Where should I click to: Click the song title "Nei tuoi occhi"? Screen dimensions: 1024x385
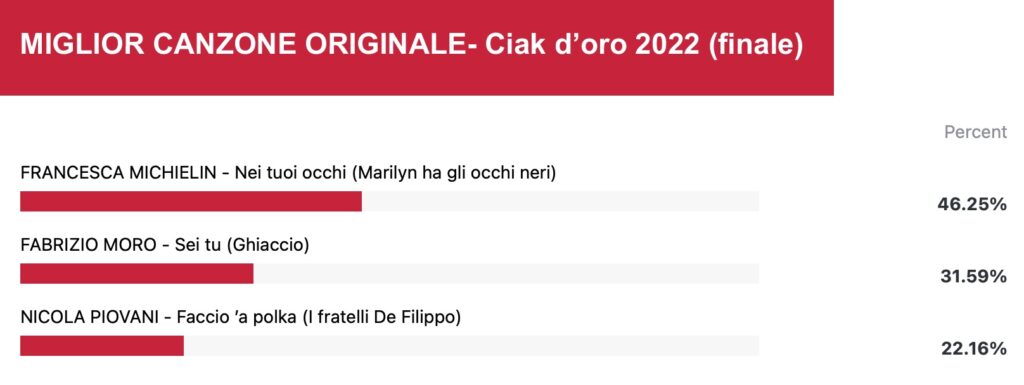[291, 174]
